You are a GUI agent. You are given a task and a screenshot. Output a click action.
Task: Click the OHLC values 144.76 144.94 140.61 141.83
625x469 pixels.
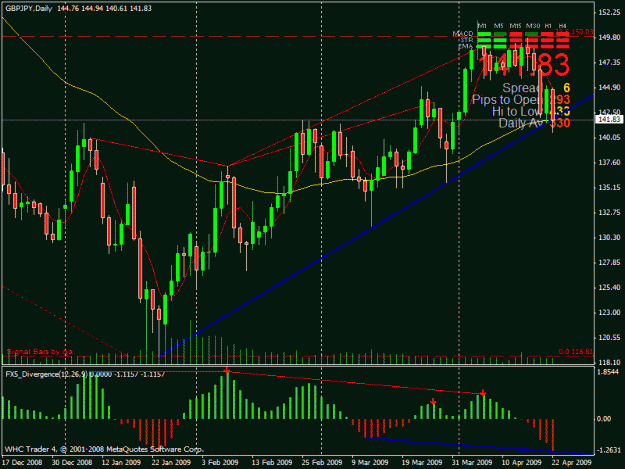[x=104, y=8]
